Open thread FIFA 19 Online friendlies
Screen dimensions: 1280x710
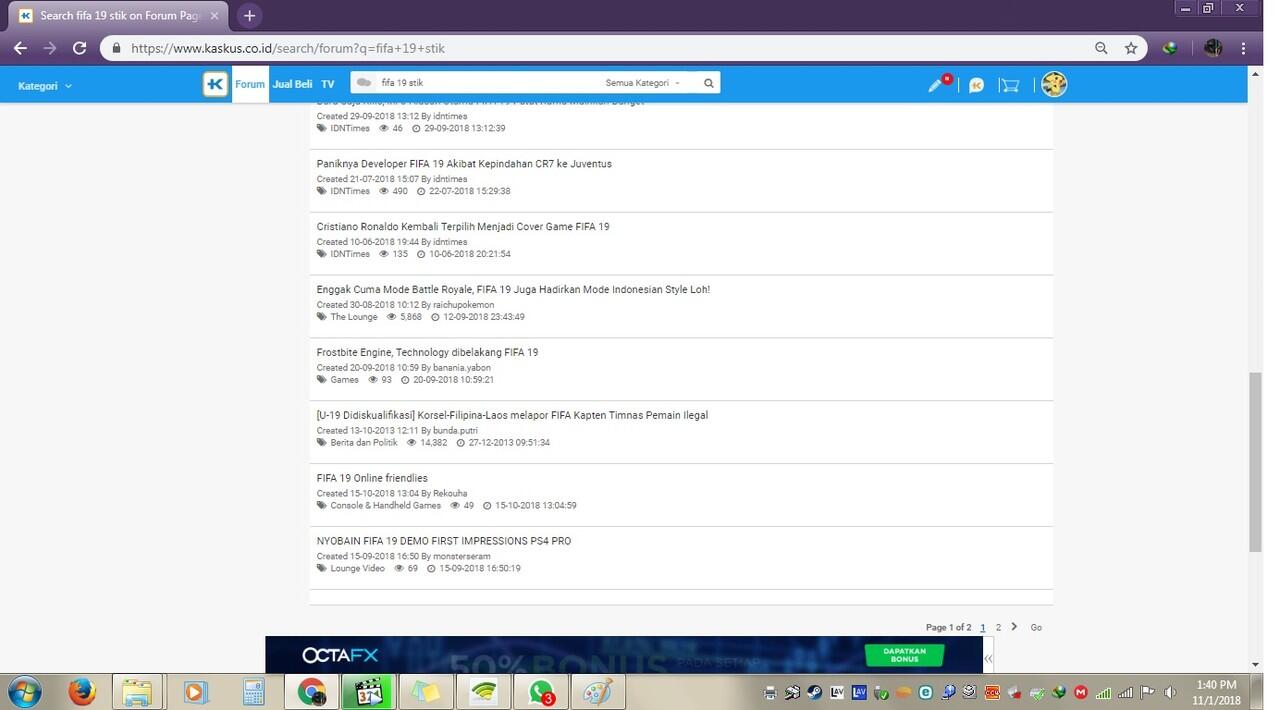pyautogui.click(x=372, y=478)
